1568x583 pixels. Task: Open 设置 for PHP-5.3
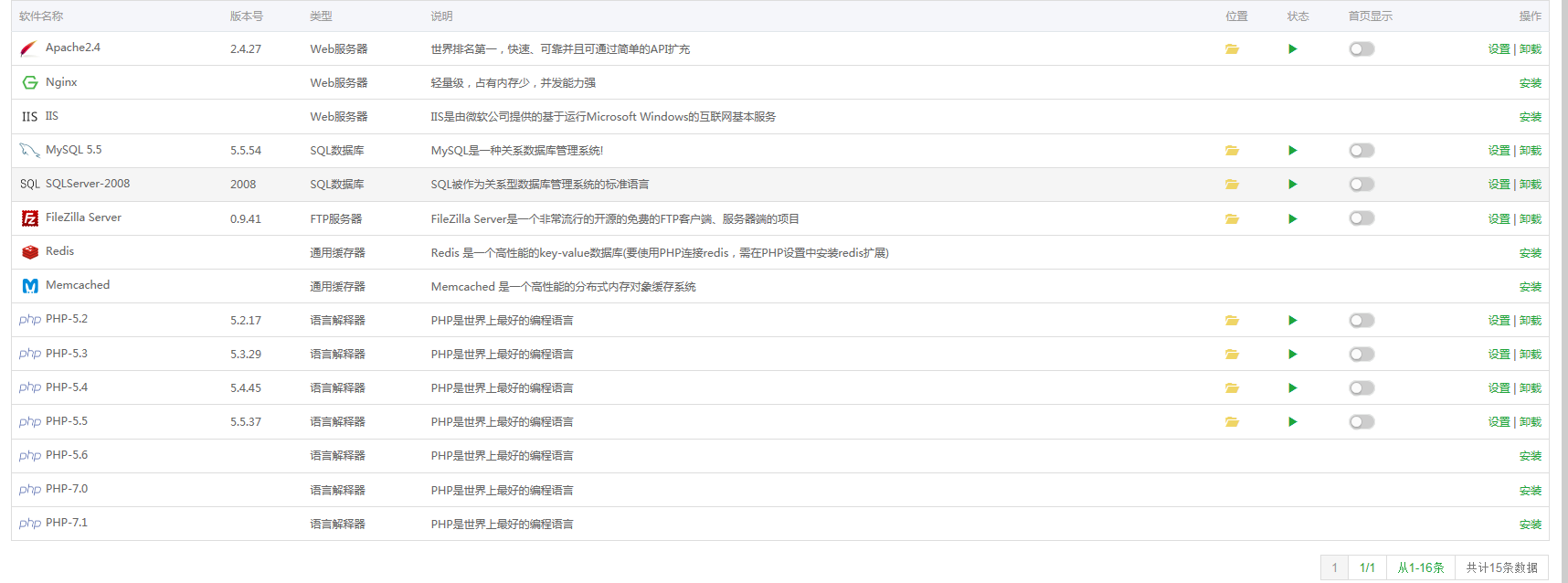coord(1499,355)
